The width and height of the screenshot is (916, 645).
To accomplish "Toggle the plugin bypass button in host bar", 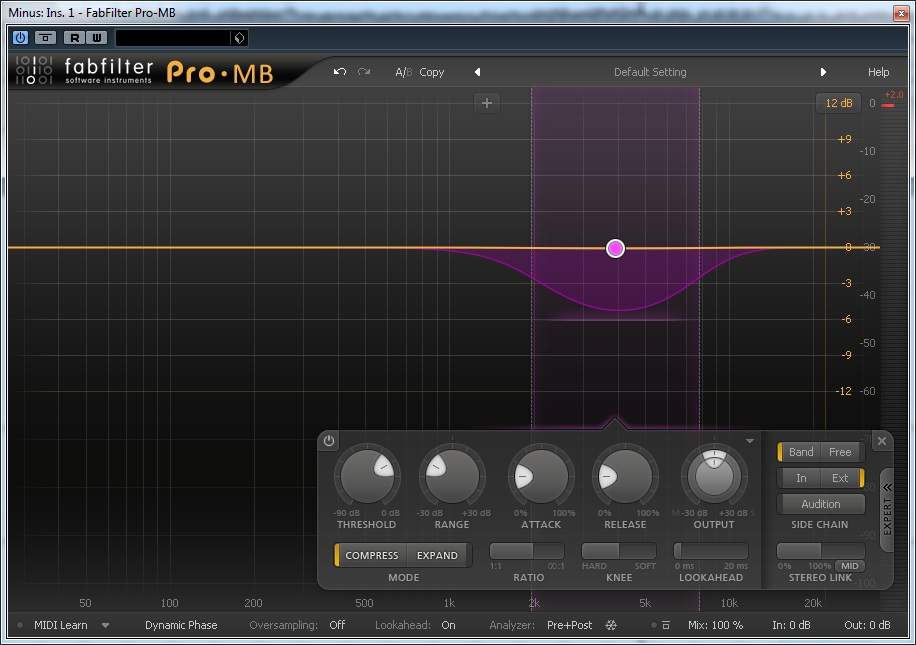I will coord(20,38).
